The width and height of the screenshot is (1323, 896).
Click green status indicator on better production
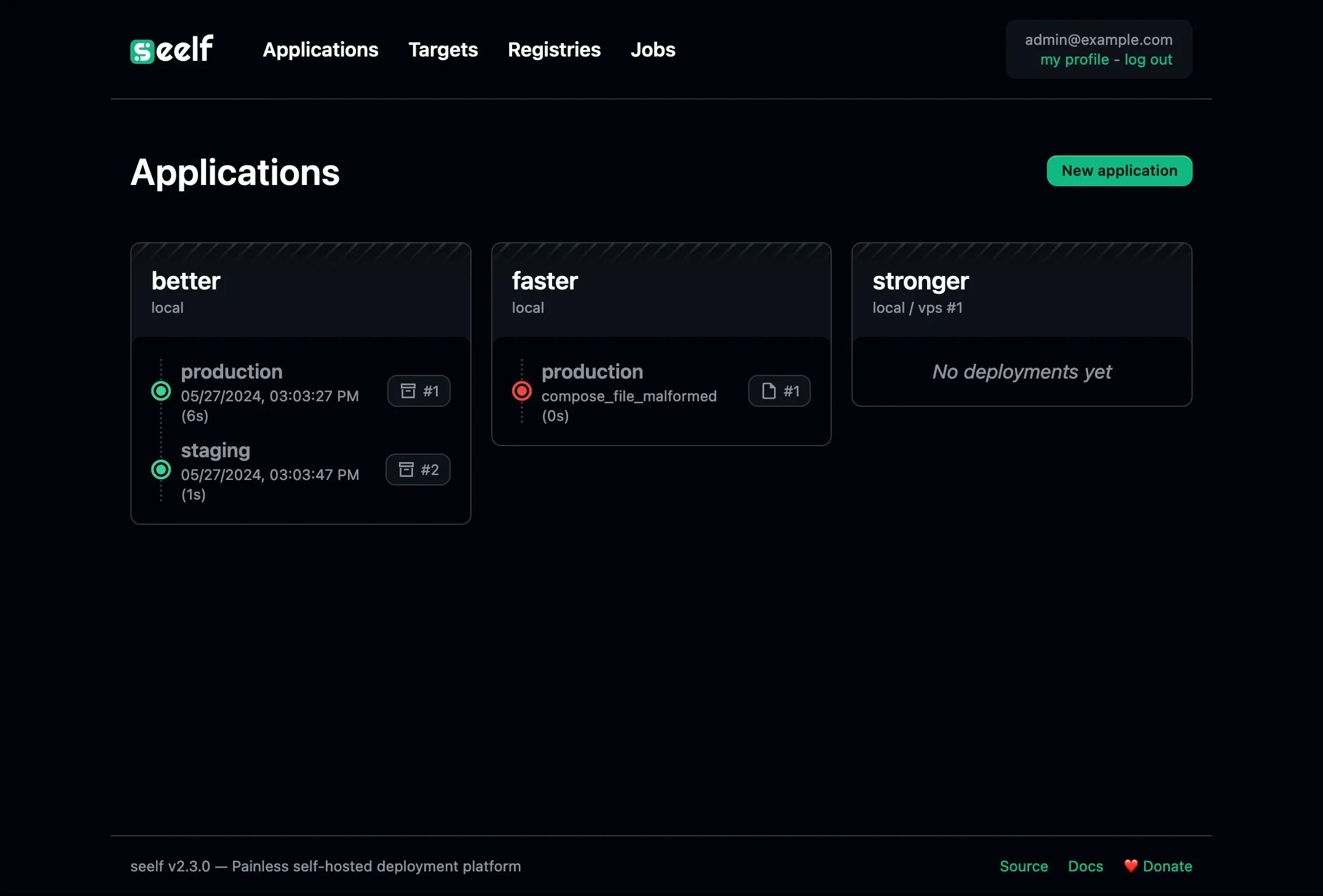[x=161, y=391]
